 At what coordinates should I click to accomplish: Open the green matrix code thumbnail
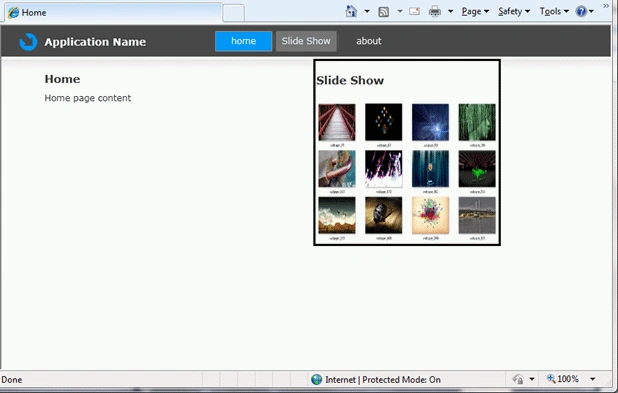[477, 122]
